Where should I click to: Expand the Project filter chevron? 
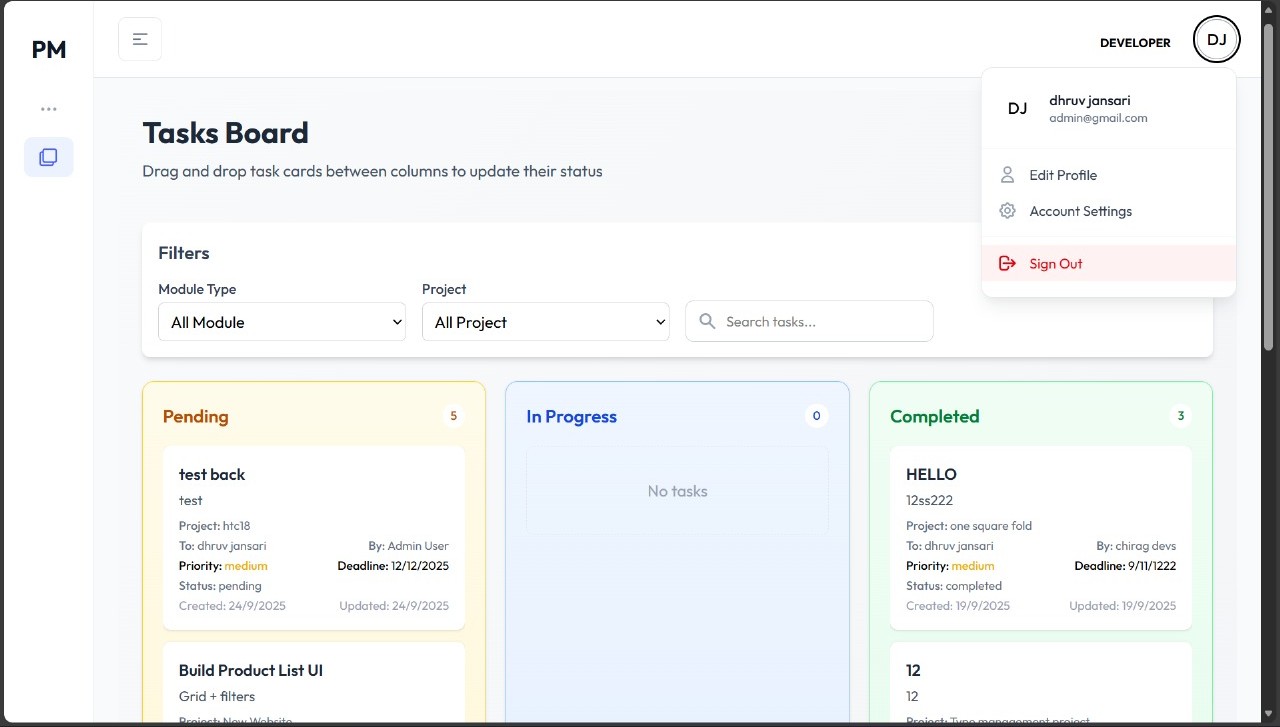[x=659, y=322]
